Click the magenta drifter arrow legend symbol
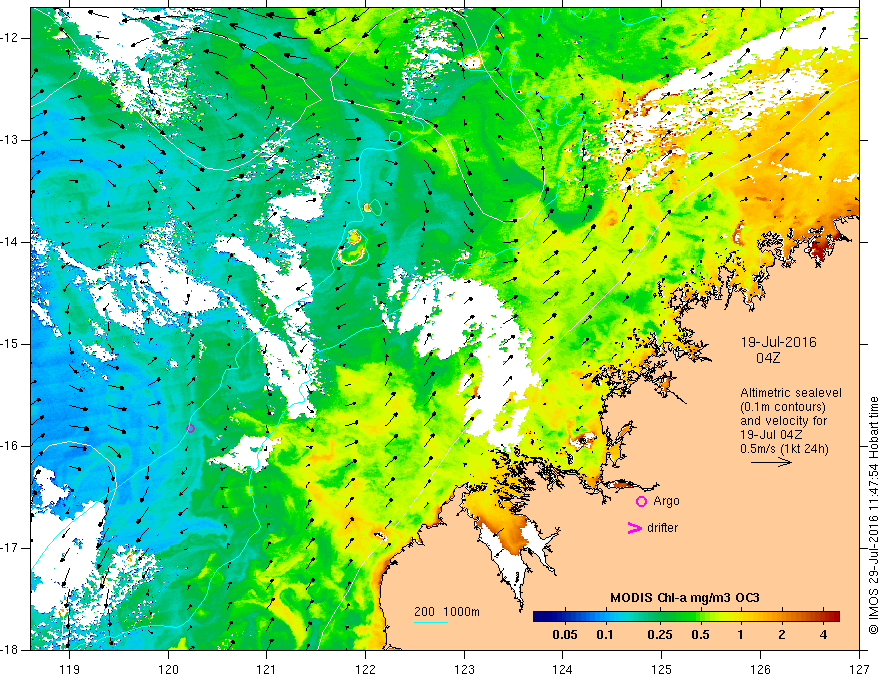Screen dimensions: 880x680 pyautogui.click(x=634, y=528)
